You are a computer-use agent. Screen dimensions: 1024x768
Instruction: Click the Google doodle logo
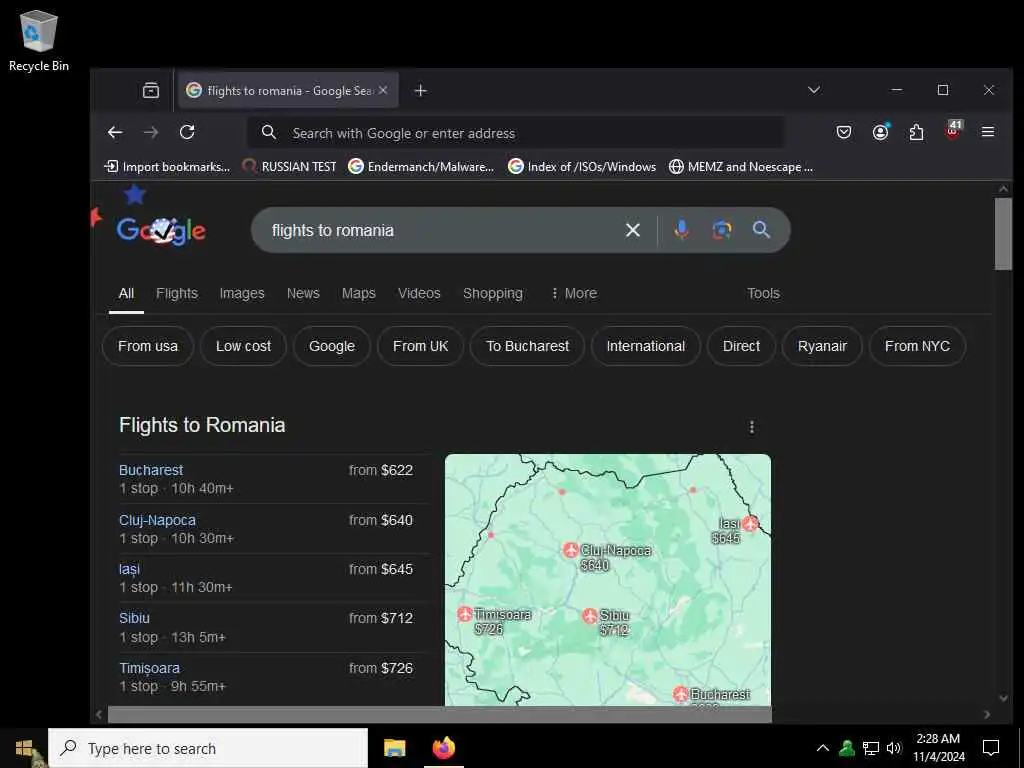pos(161,230)
